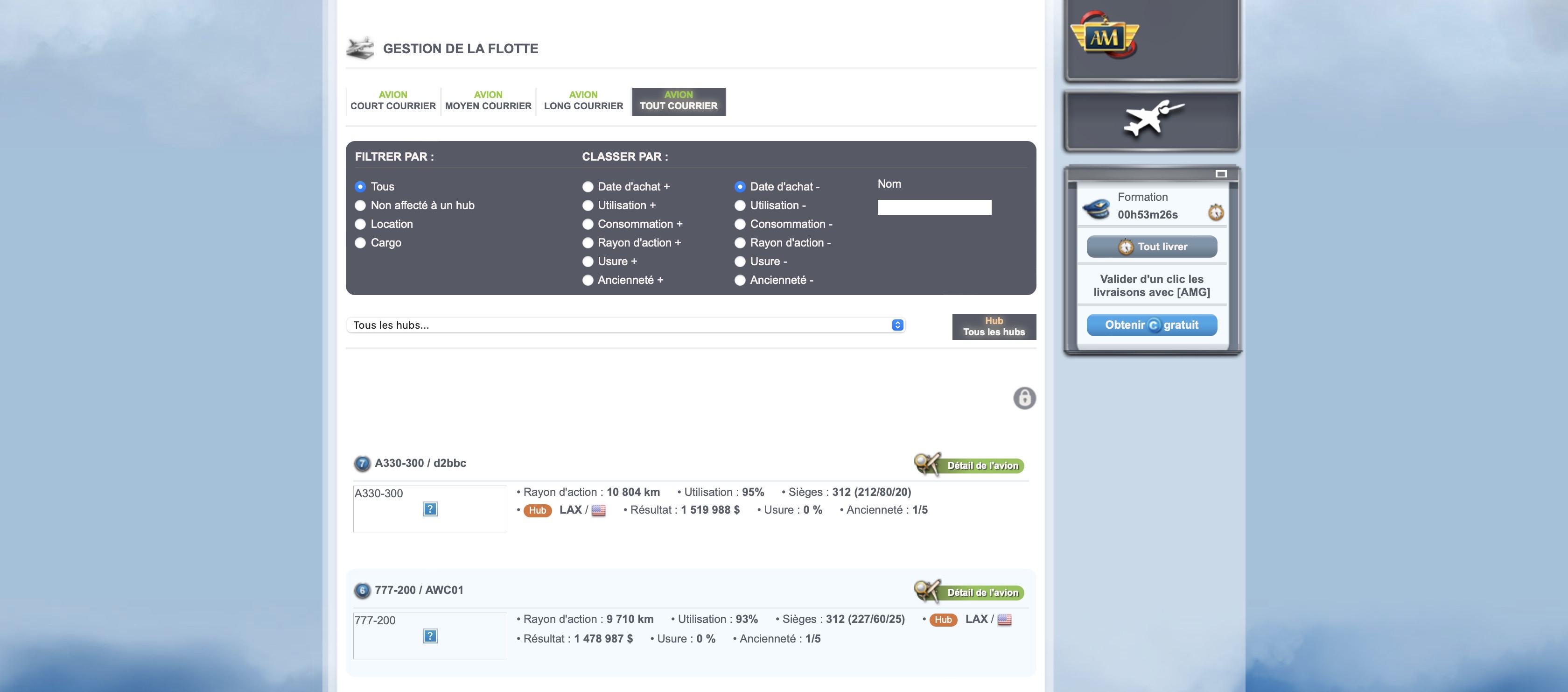
Task: Click the US flag beside A330-300 LAX
Action: click(598, 510)
